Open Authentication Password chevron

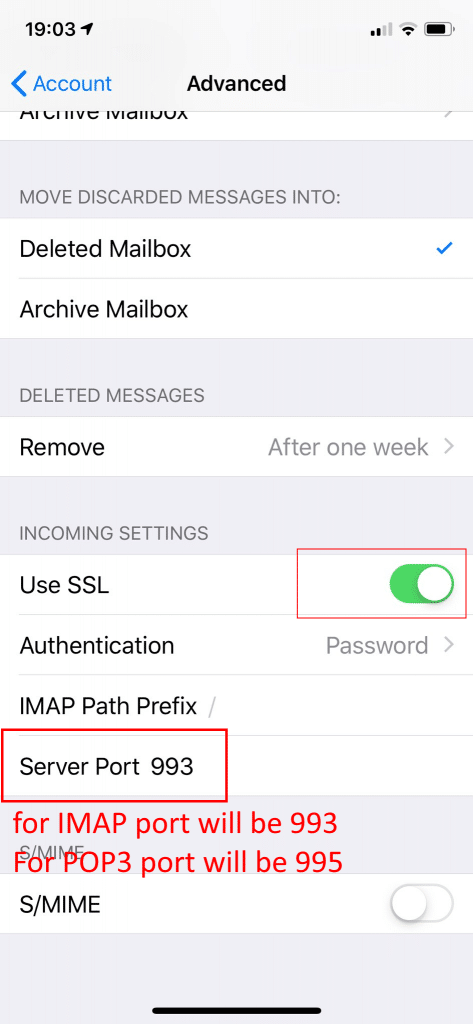point(449,645)
